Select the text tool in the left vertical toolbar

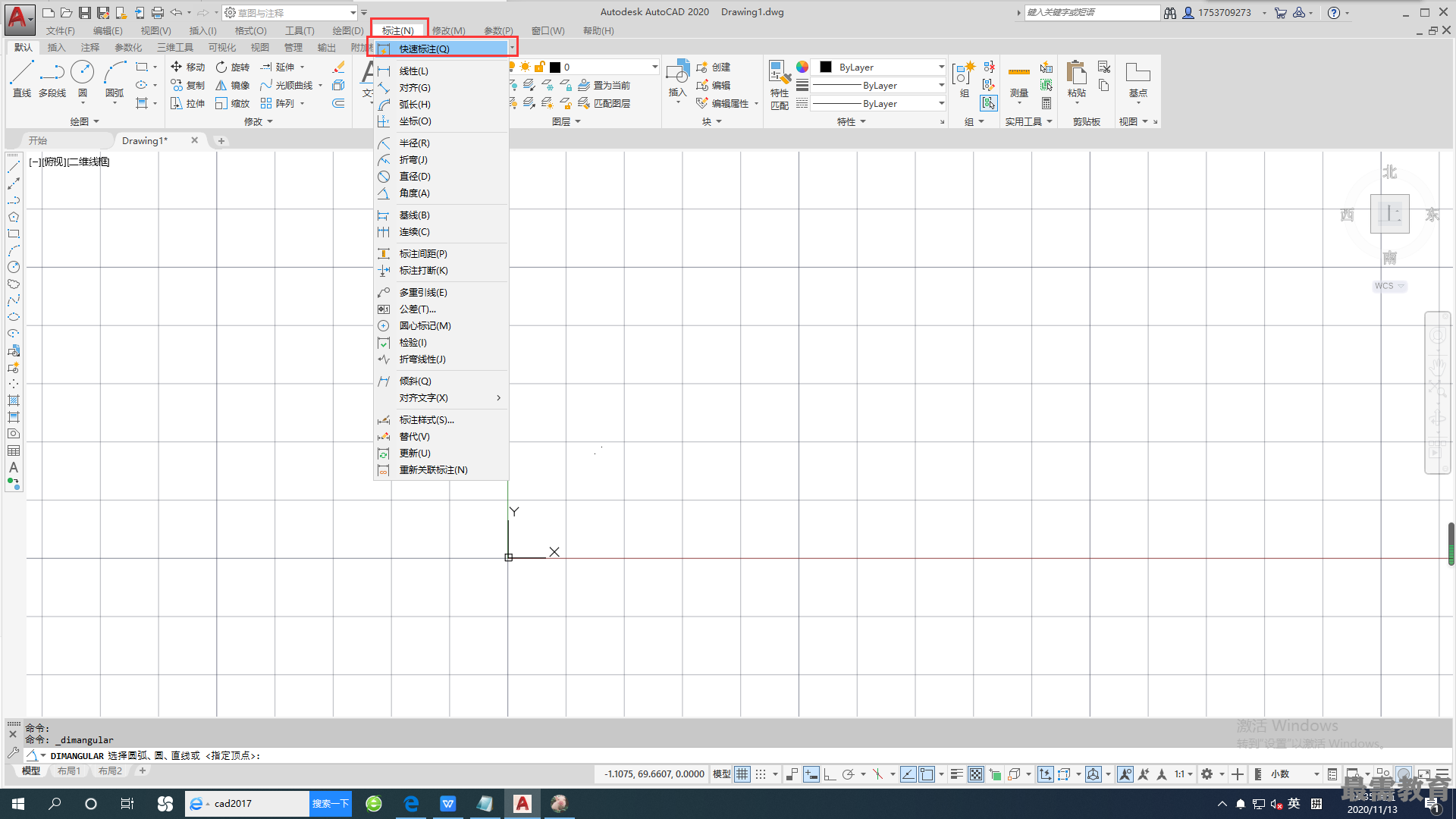[x=14, y=467]
